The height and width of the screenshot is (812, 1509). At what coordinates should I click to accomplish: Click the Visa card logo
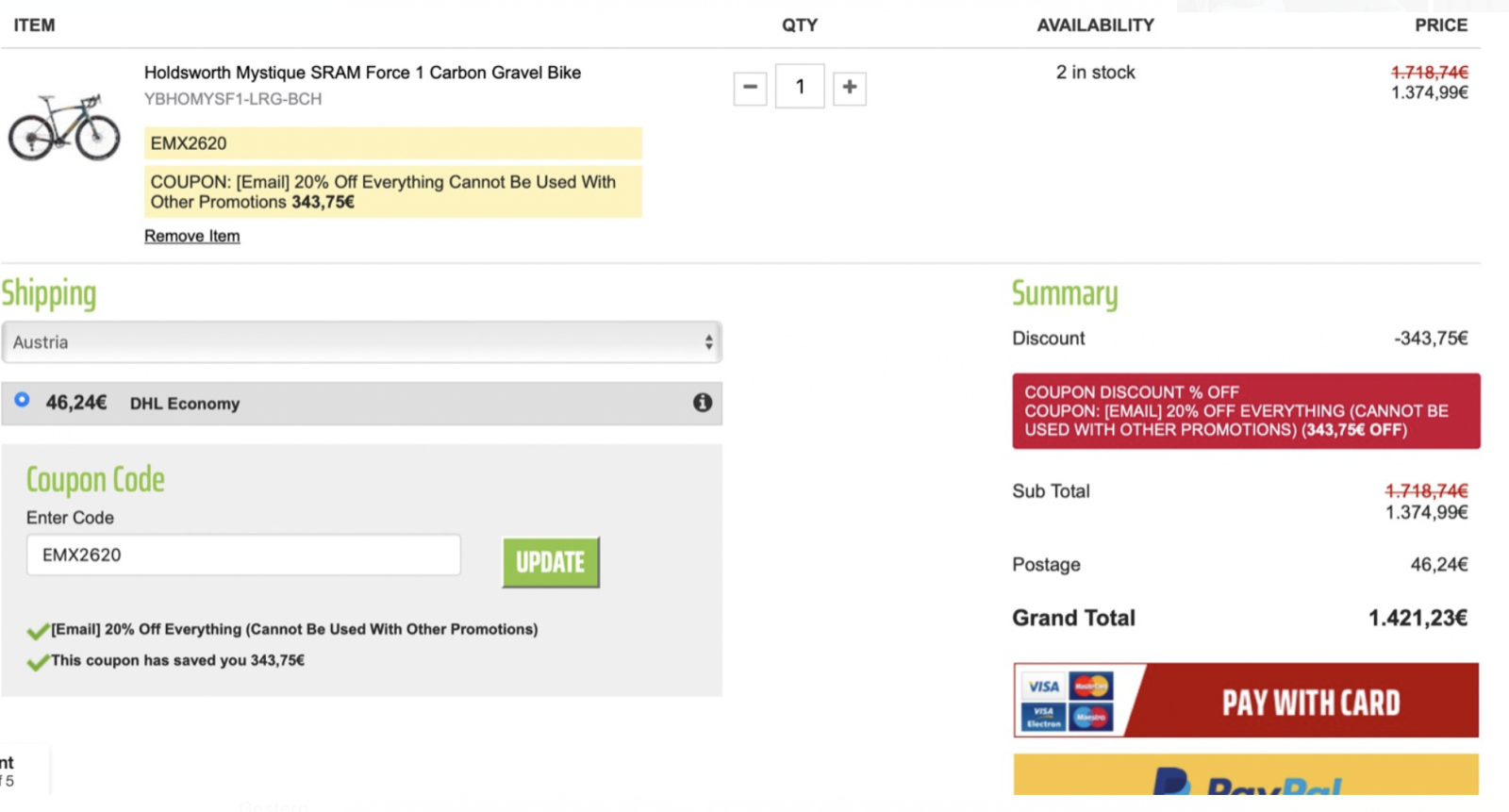pyautogui.click(x=1043, y=687)
